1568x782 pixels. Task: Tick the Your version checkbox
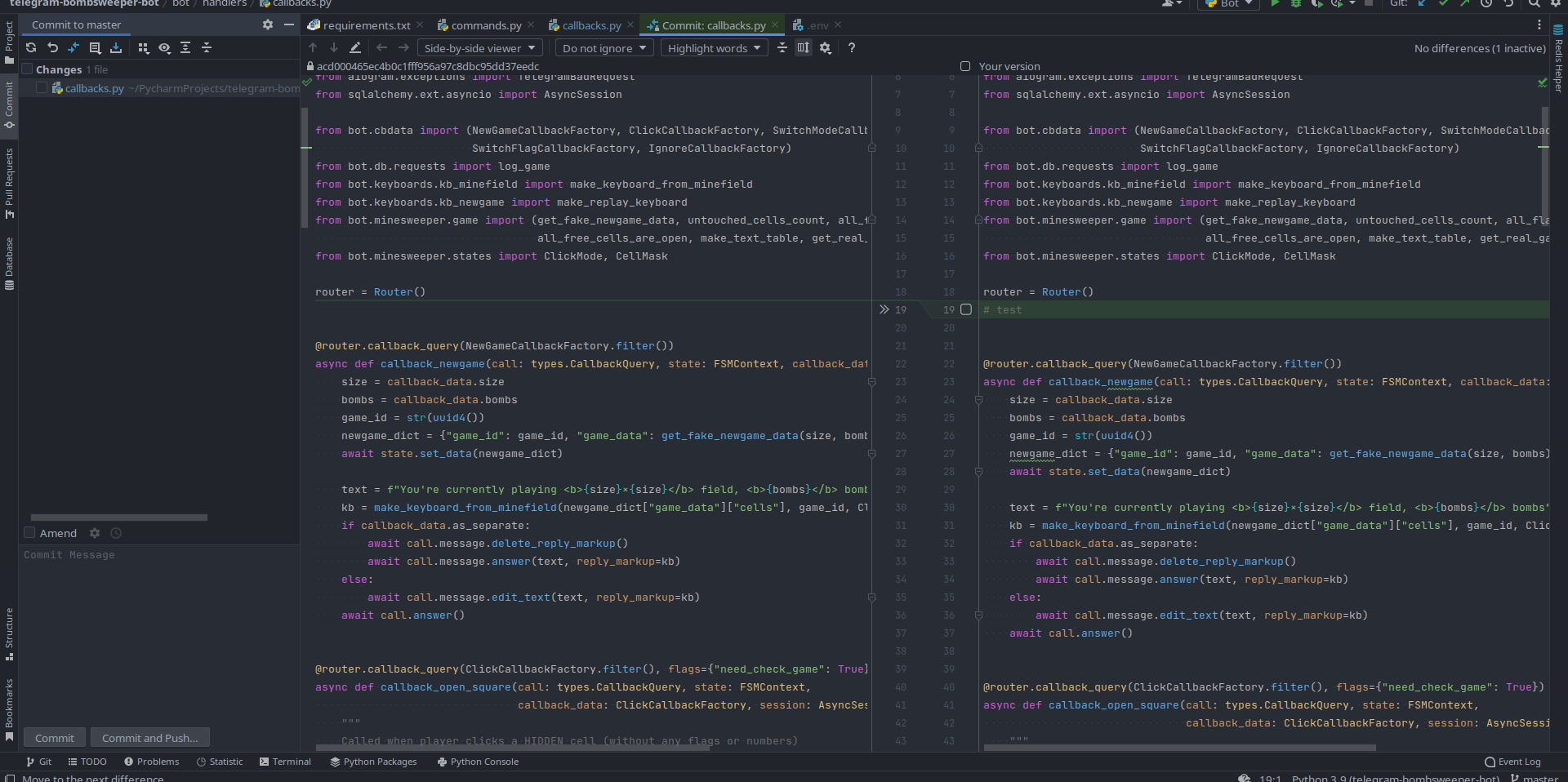point(965,66)
